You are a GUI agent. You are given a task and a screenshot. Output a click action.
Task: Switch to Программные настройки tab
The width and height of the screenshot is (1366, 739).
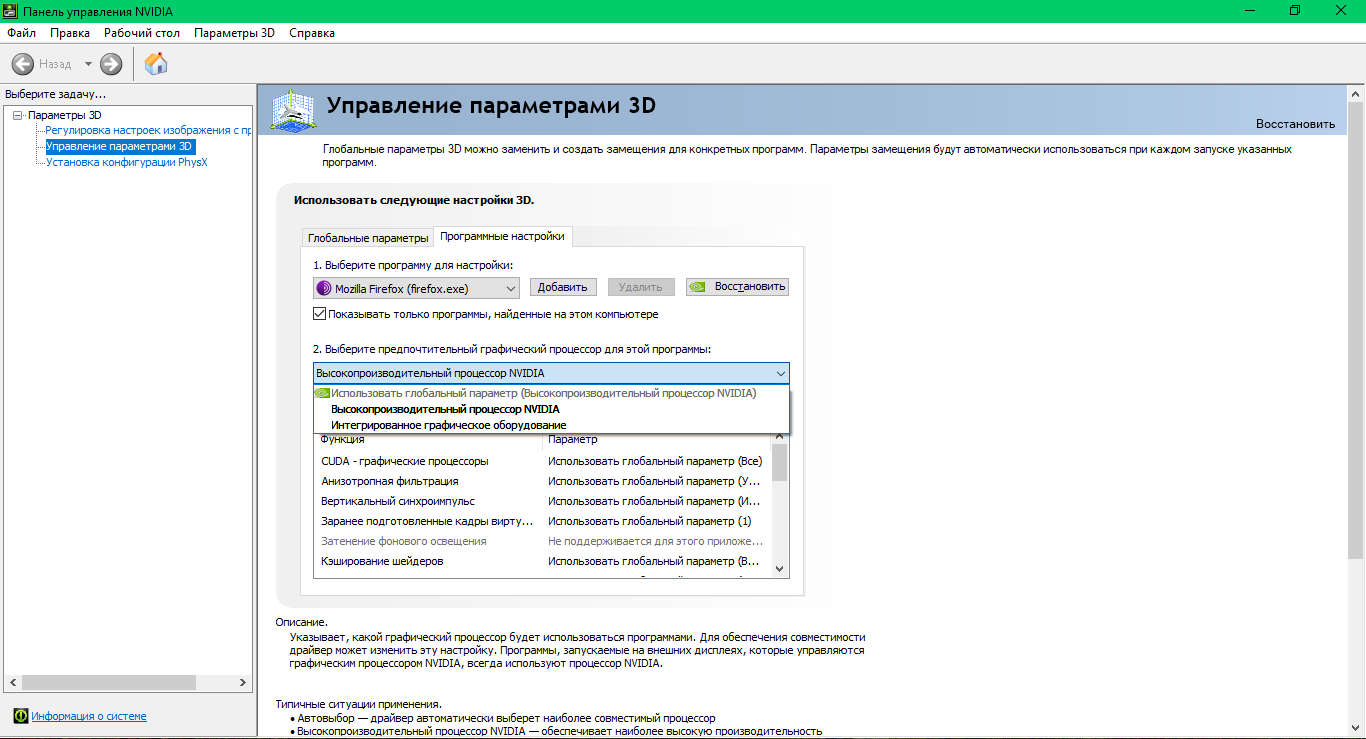coord(502,236)
